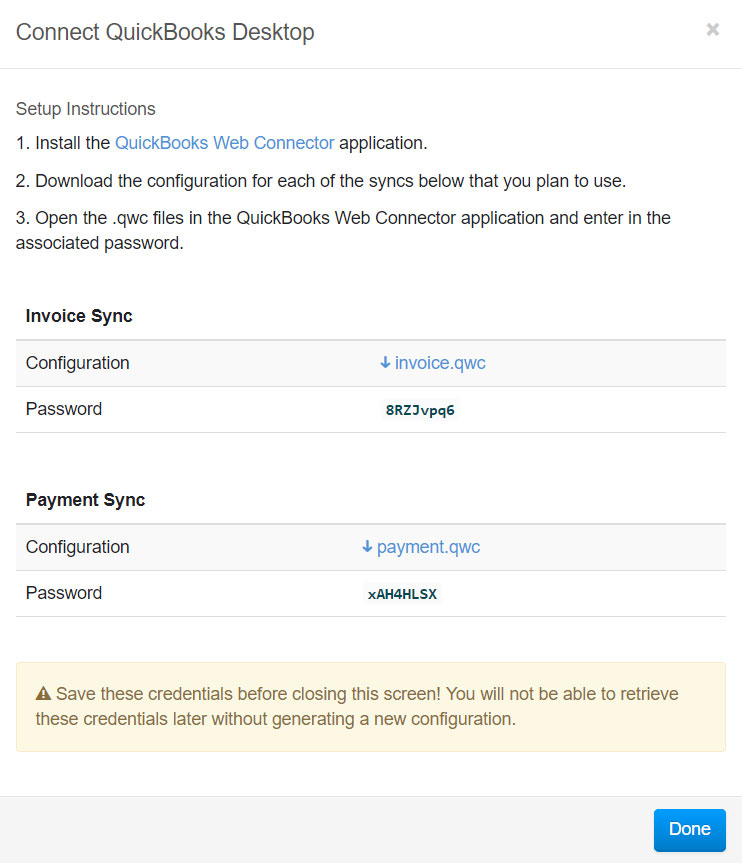This screenshot has height=863, width=742.
Task: Download the invoice.qwc configuration file
Action: click(x=440, y=363)
